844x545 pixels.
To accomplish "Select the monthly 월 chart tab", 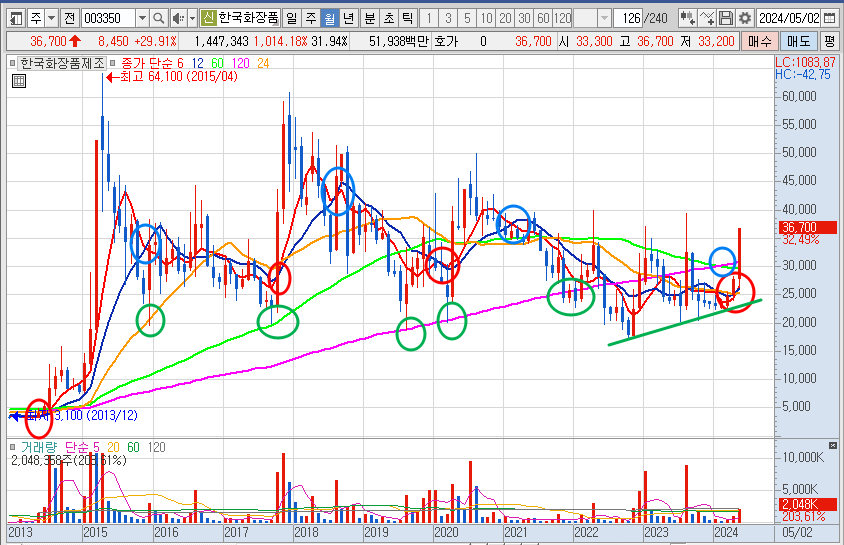I will click(329, 19).
